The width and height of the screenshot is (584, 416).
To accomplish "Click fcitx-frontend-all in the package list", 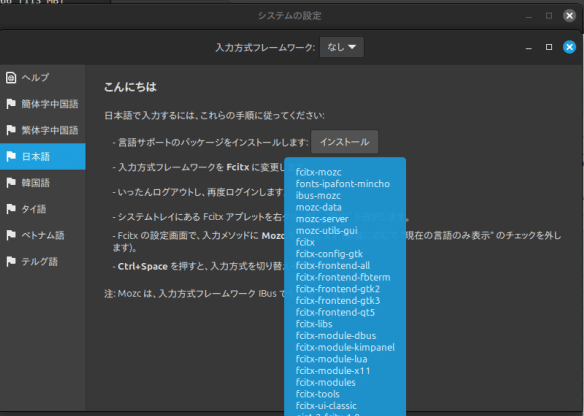I will (333, 266).
